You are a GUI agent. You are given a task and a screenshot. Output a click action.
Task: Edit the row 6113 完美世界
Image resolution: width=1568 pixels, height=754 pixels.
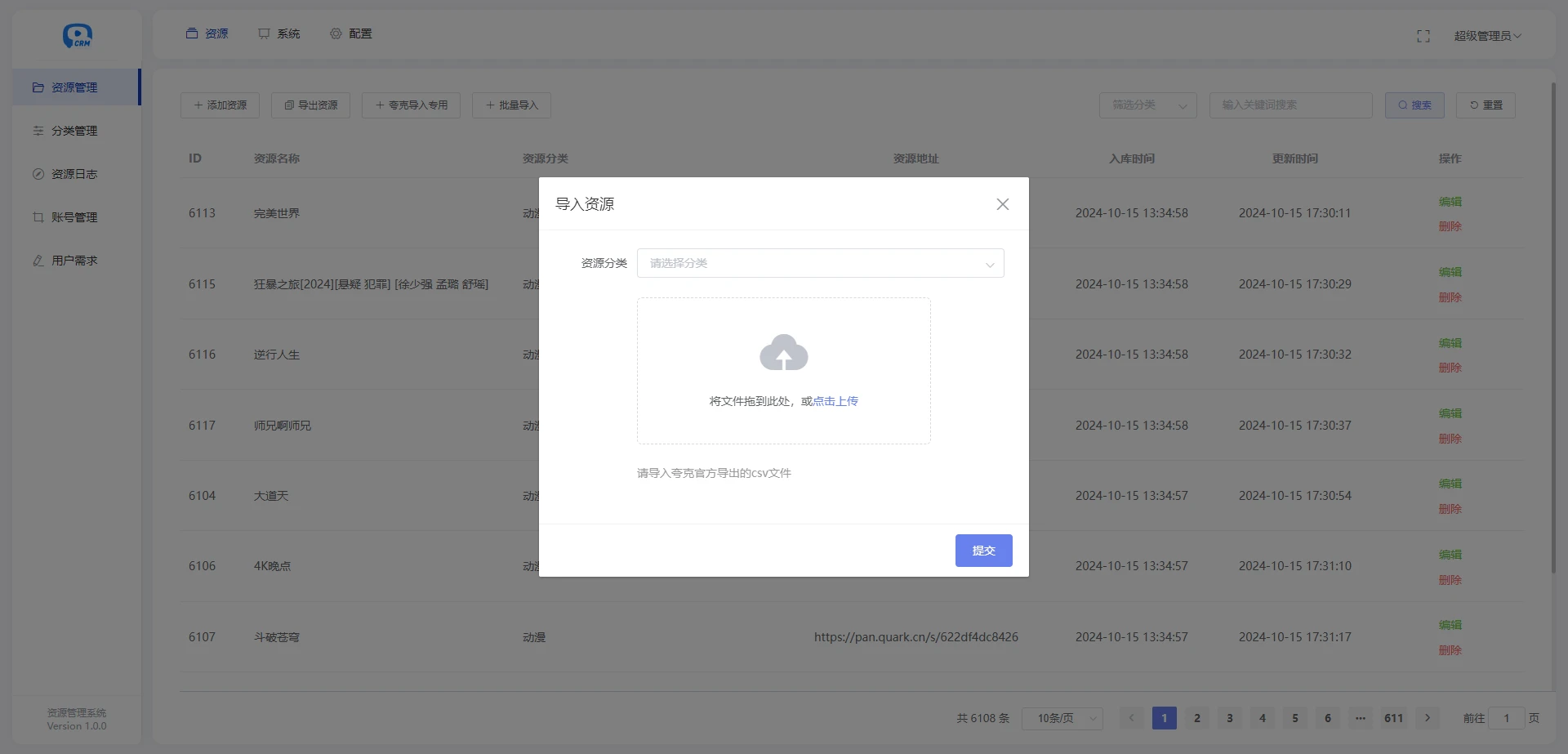pyautogui.click(x=1450, y=202)
